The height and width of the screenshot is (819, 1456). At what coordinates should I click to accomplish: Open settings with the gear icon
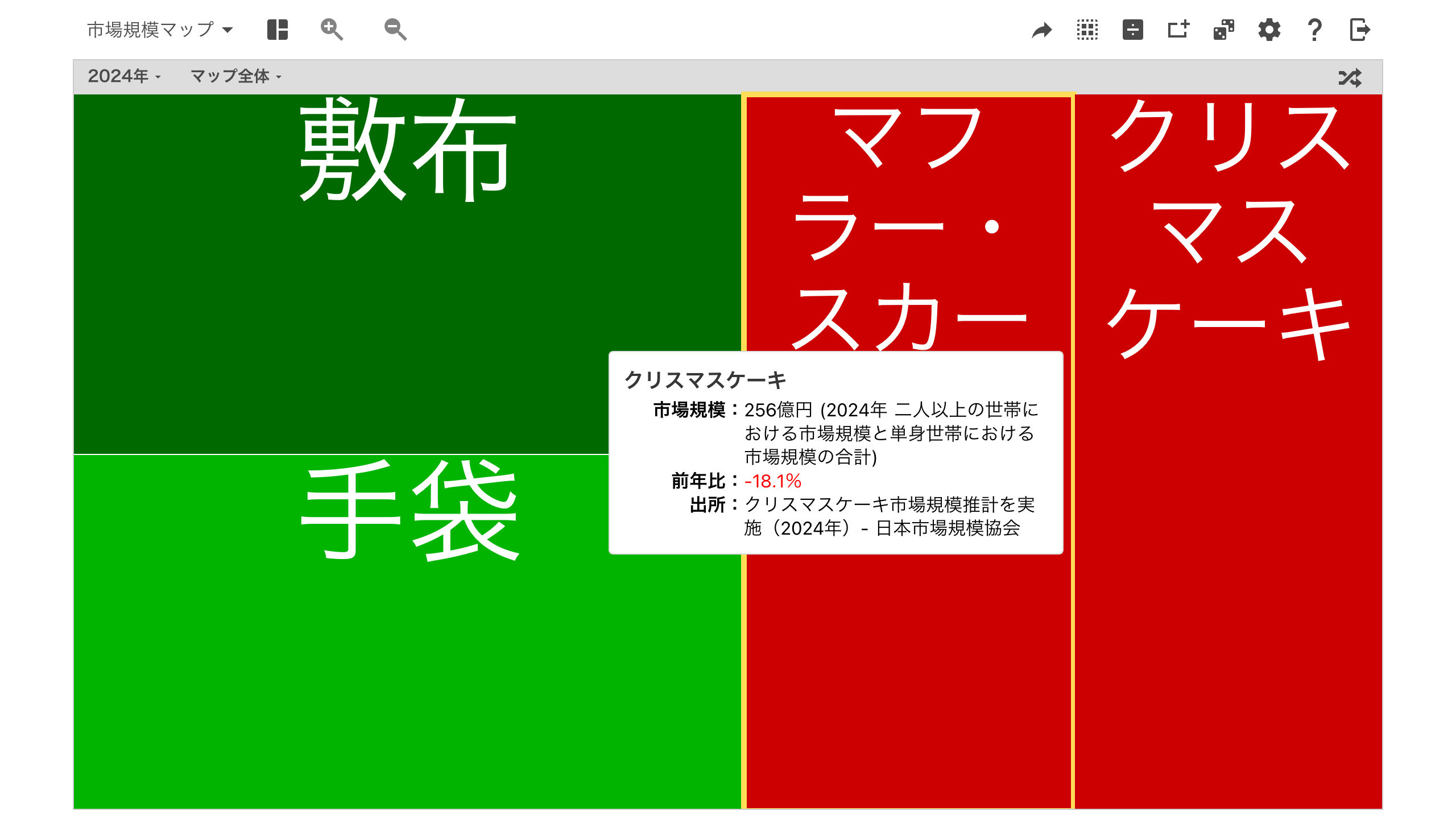pos(1269,30)
